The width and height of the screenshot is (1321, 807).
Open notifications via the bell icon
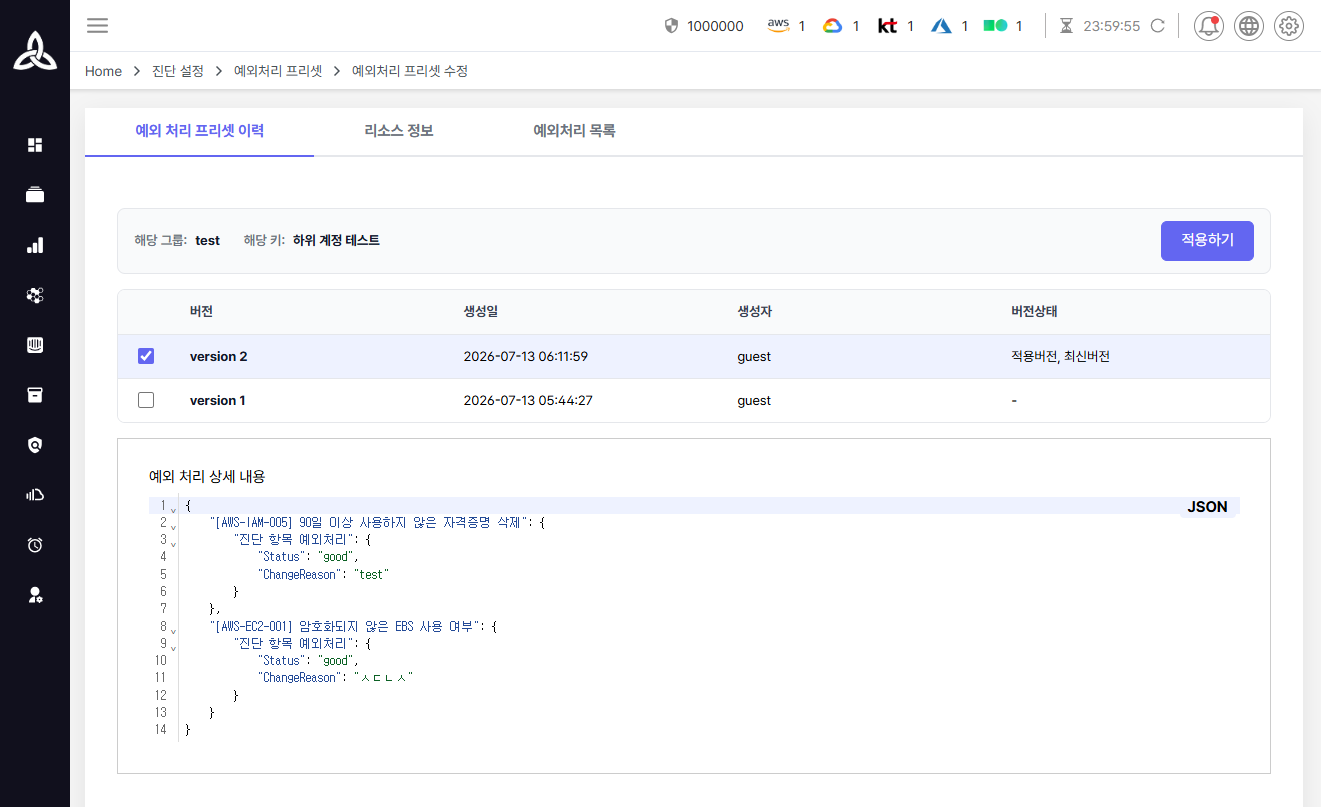[x=1208, y=26]
